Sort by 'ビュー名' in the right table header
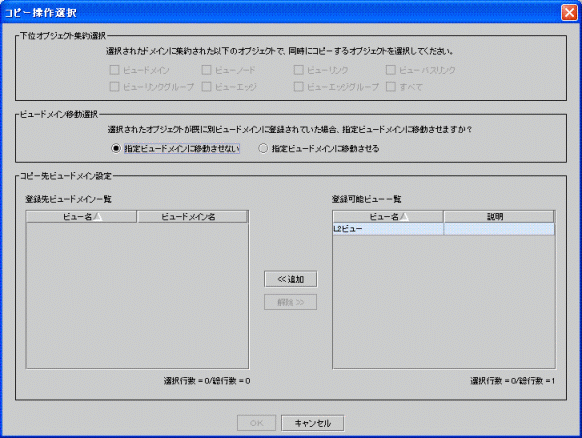 (388, 217)
